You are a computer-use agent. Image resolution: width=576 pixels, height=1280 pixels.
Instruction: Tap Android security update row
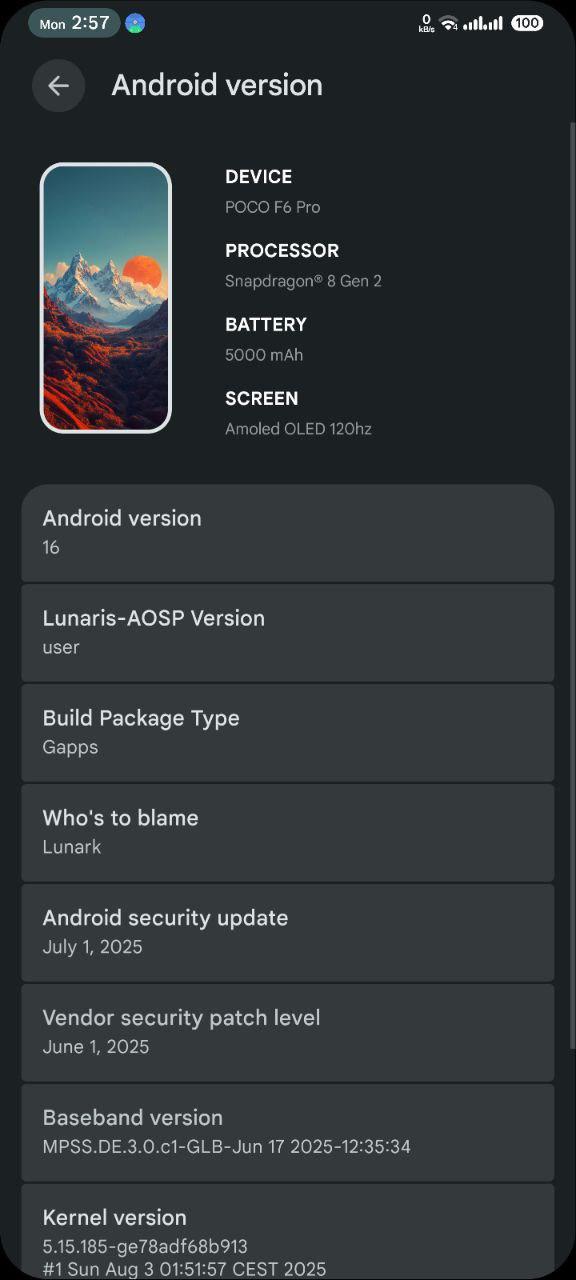(288, 933)
